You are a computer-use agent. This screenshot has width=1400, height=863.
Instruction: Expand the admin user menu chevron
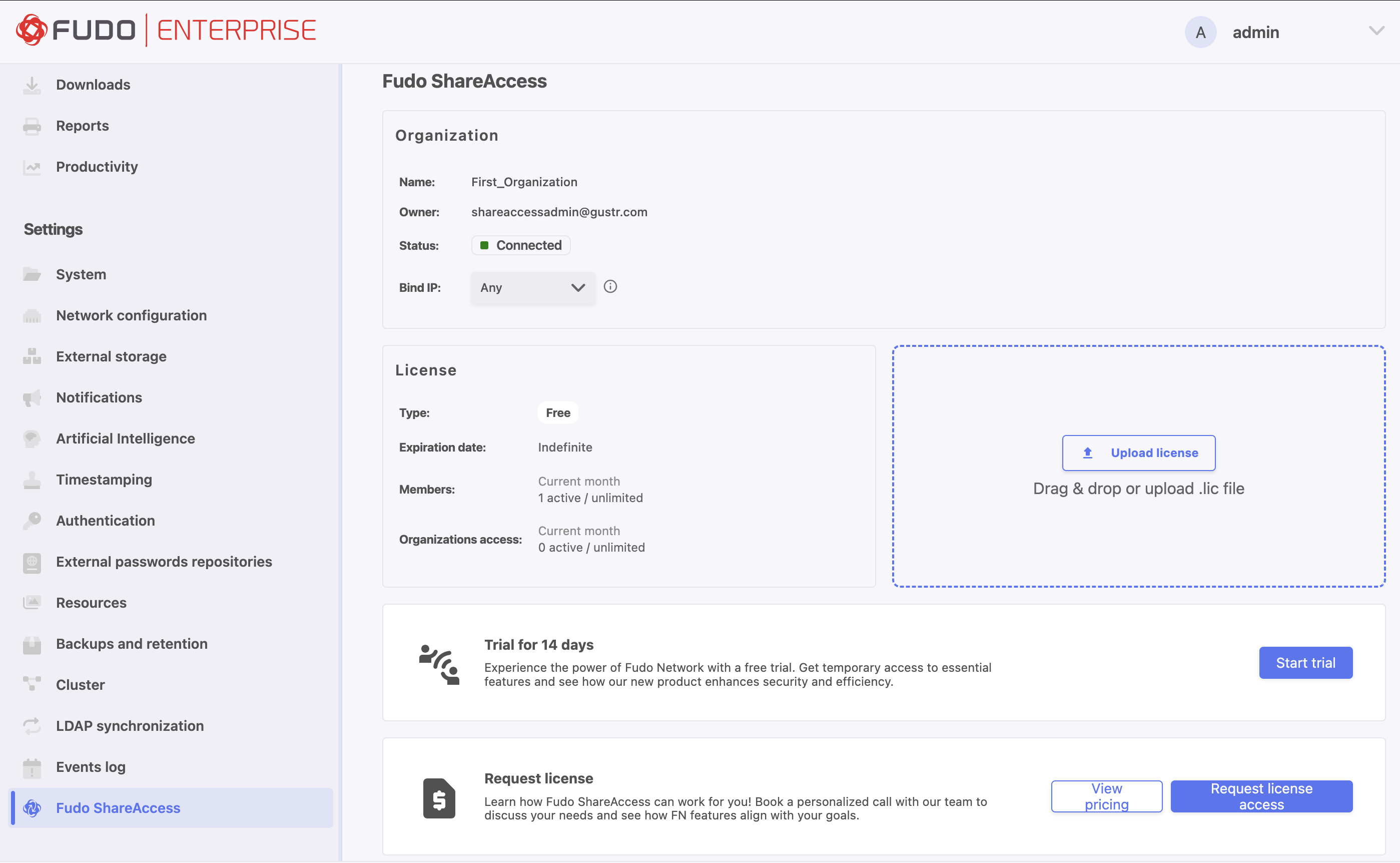pyautogui.click(x=1376, y=31)
